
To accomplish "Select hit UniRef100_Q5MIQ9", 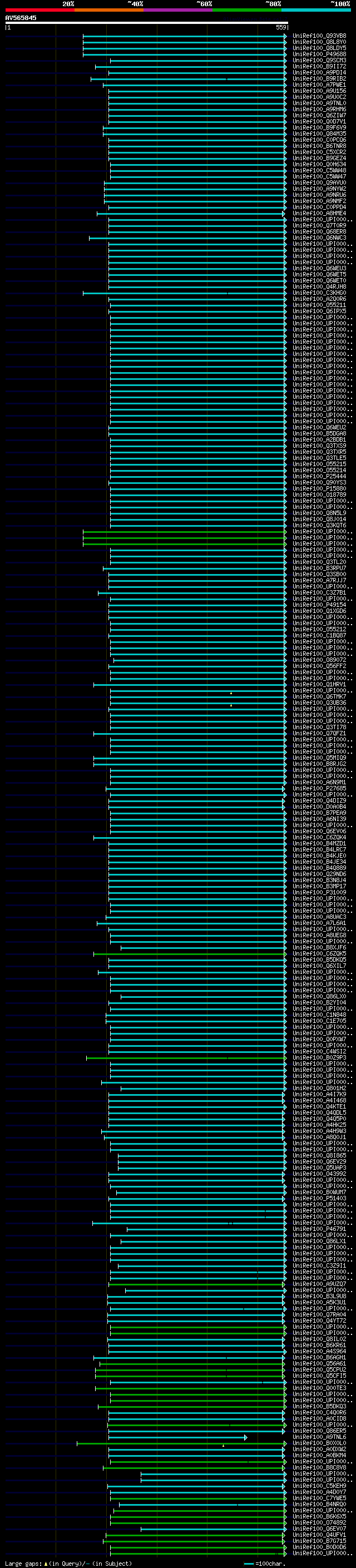I will (x=319, y=759).
